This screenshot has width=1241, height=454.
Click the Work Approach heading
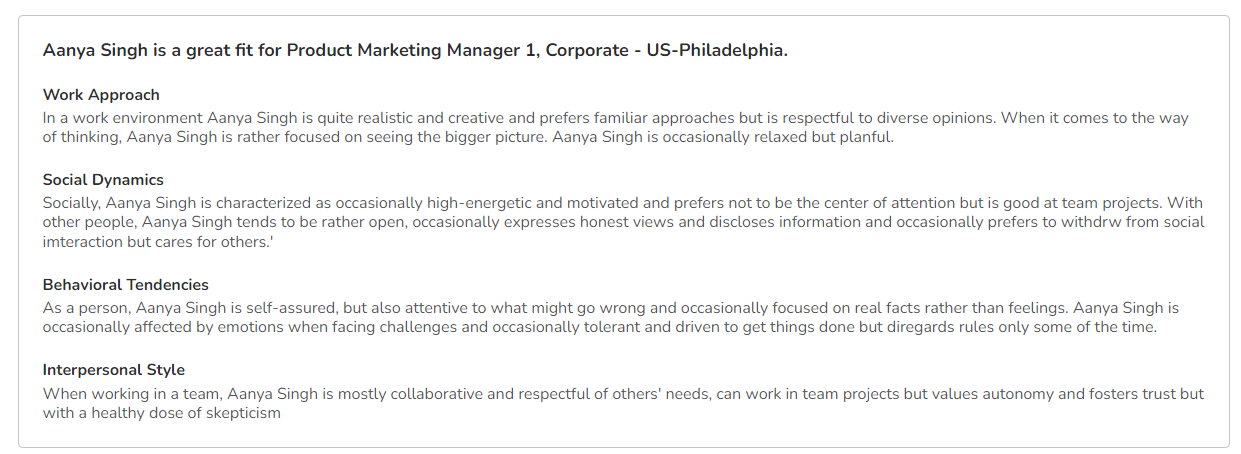coord(101,95)
